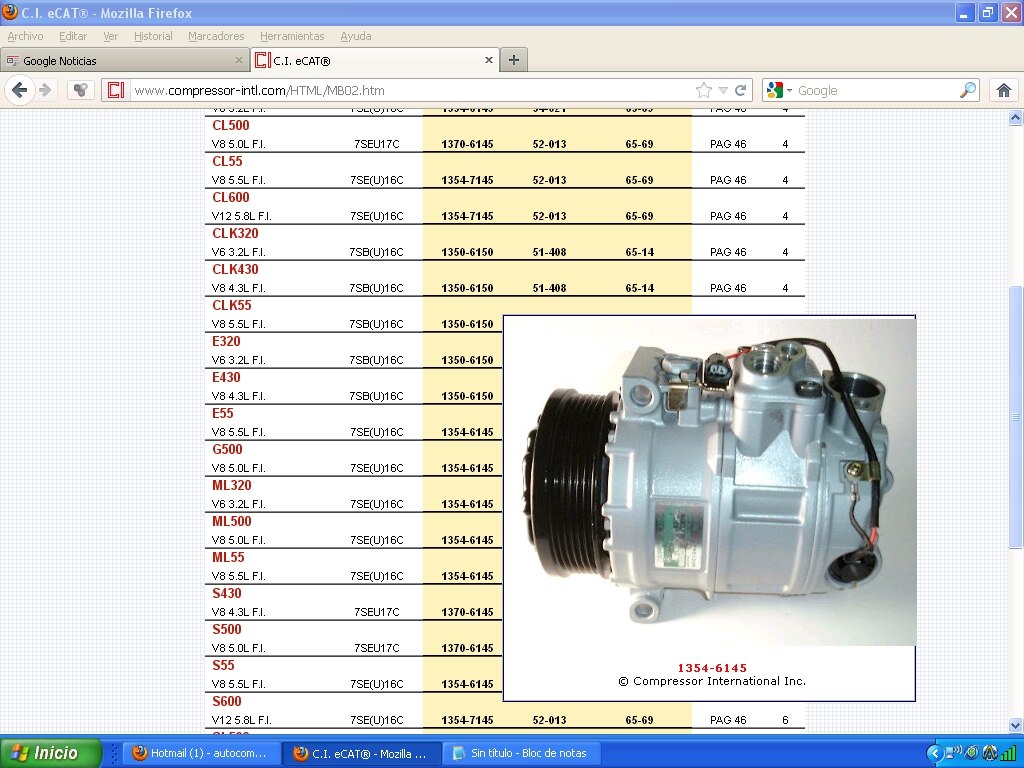Click 52-013 in the CL600 row

tap(549, 216)
